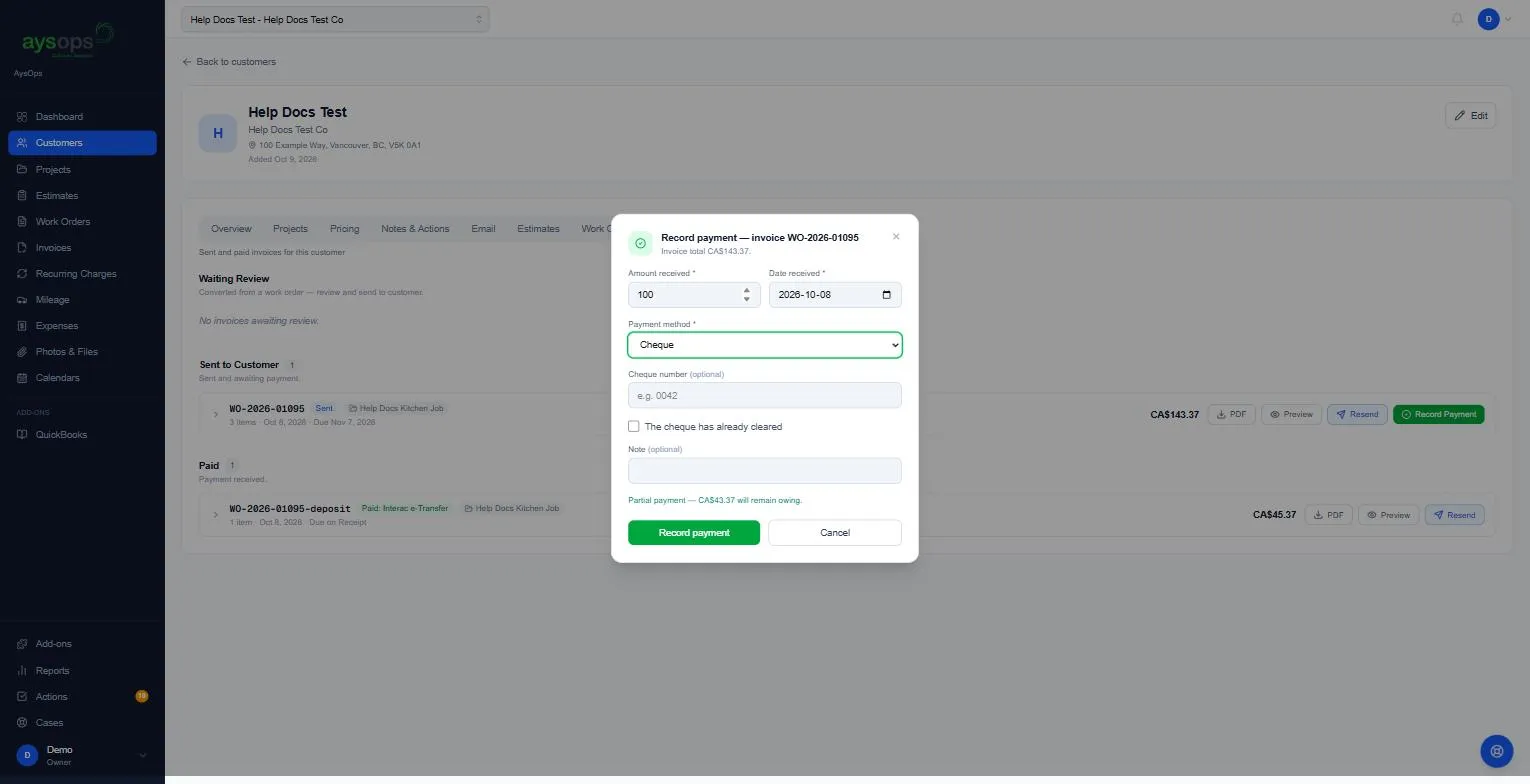Expand invoice WO-2026-01095 row
Screen dimensions: 1530x784
click(x=215, y=414)
